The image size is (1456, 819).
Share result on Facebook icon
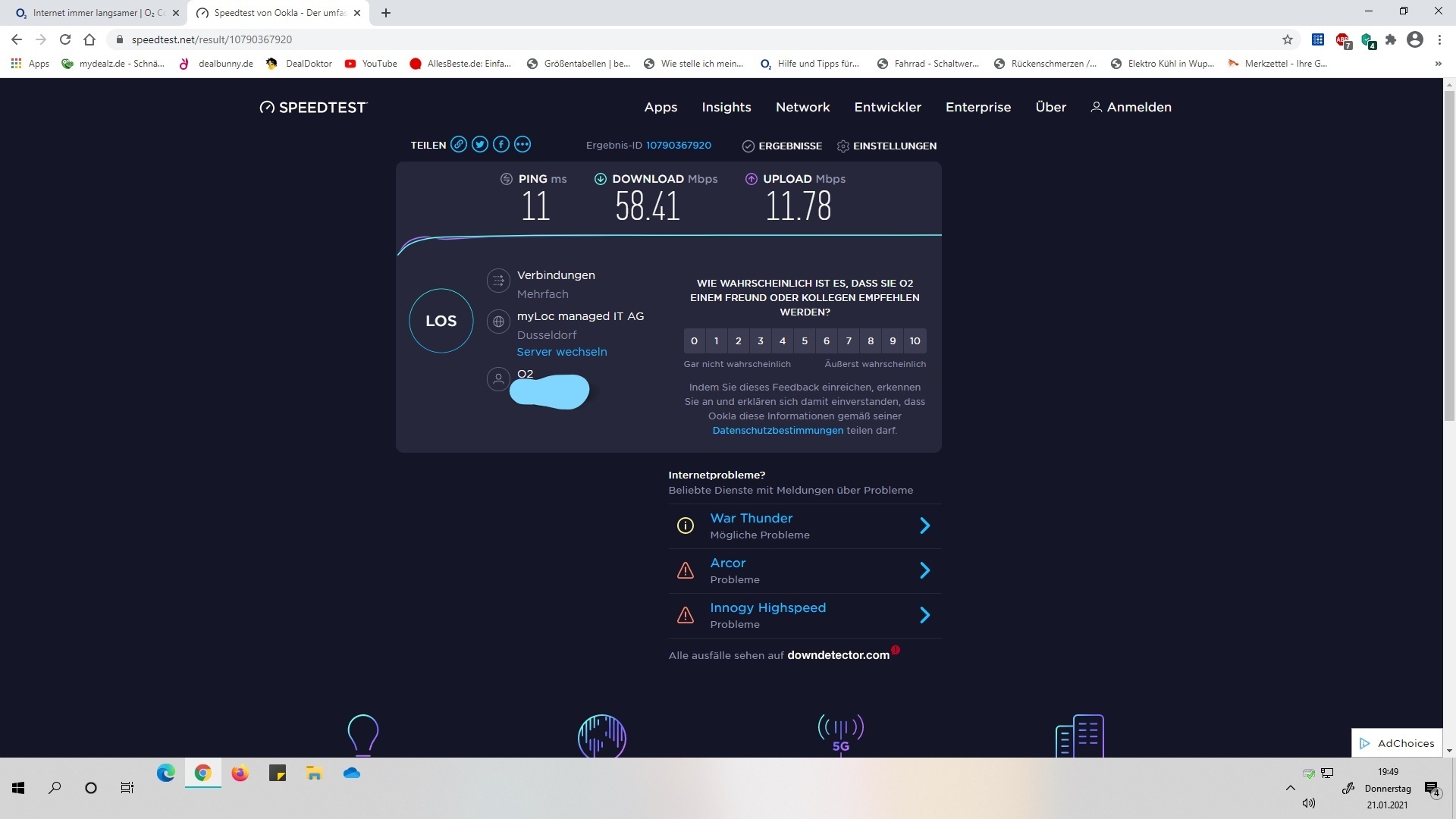tap(501, 145)
